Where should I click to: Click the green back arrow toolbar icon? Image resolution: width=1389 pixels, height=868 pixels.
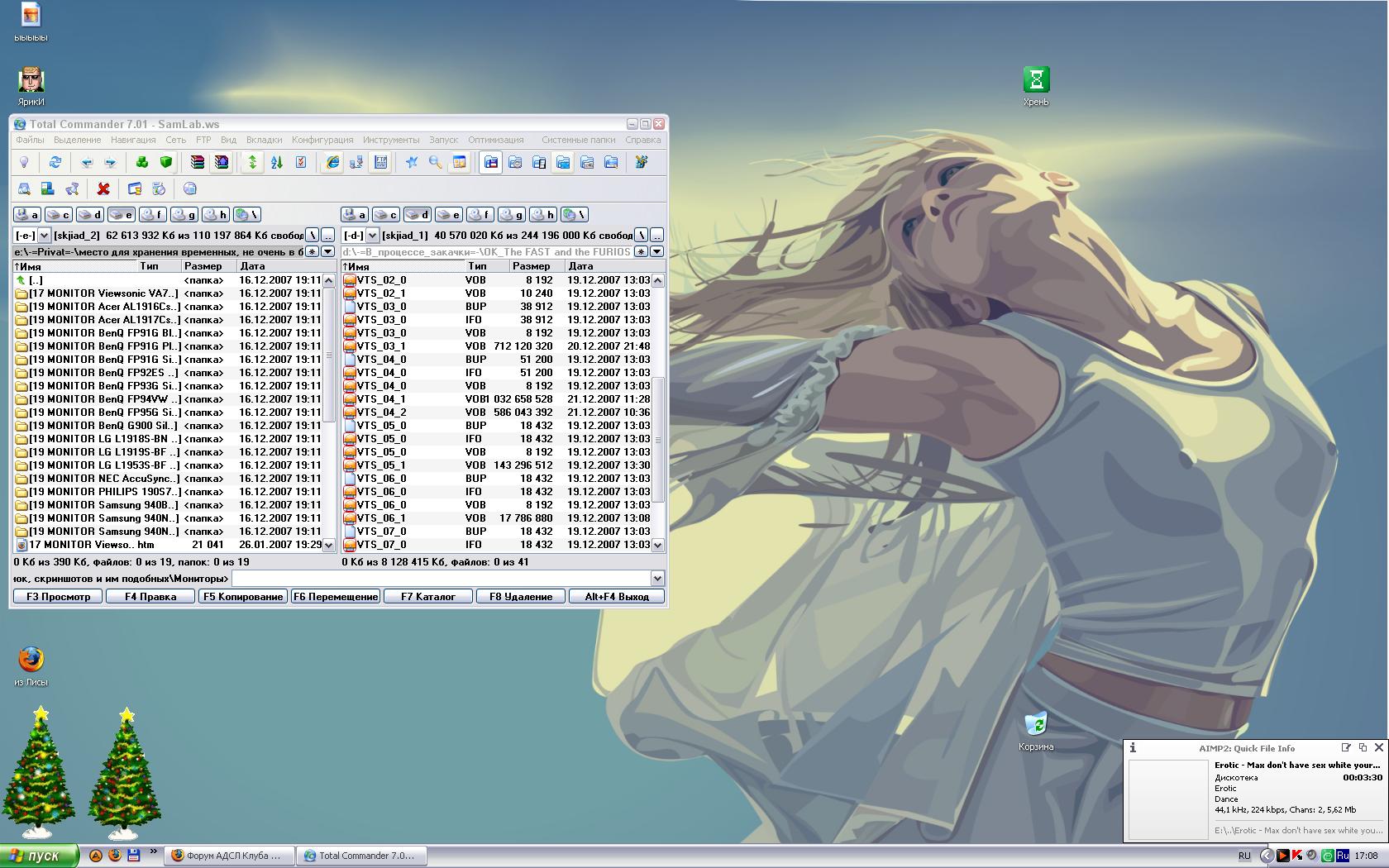pos(87,163)
